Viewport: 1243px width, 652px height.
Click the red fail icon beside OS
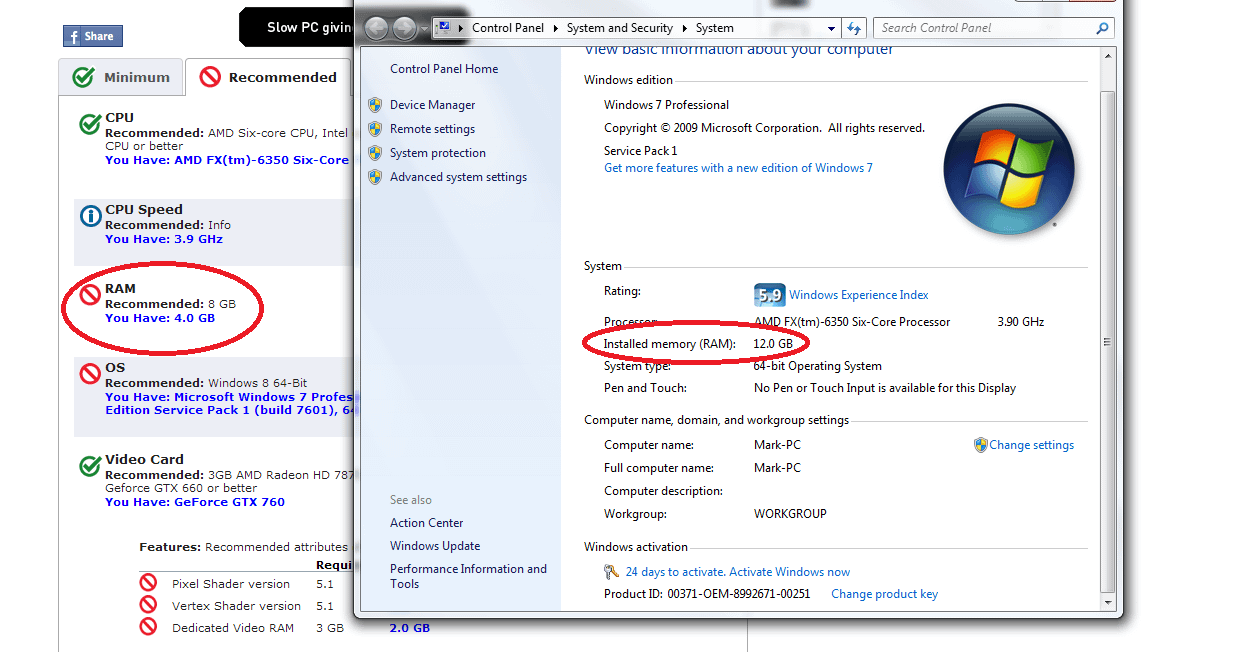click(91, 373)
